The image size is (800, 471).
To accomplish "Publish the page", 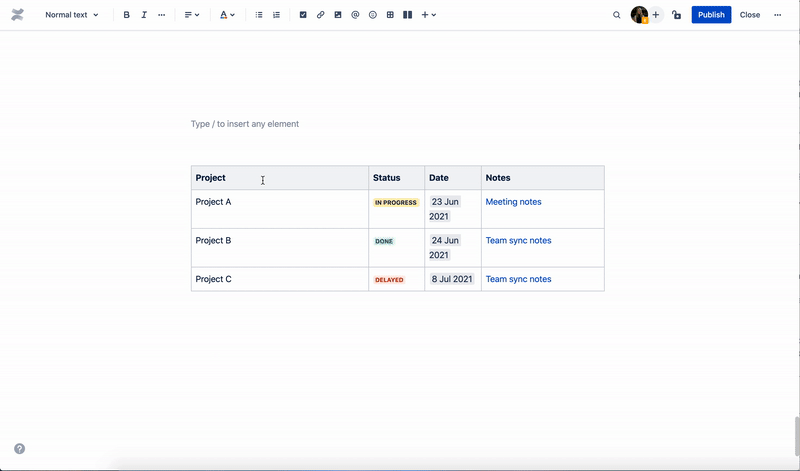I will (x=711, y=15).
